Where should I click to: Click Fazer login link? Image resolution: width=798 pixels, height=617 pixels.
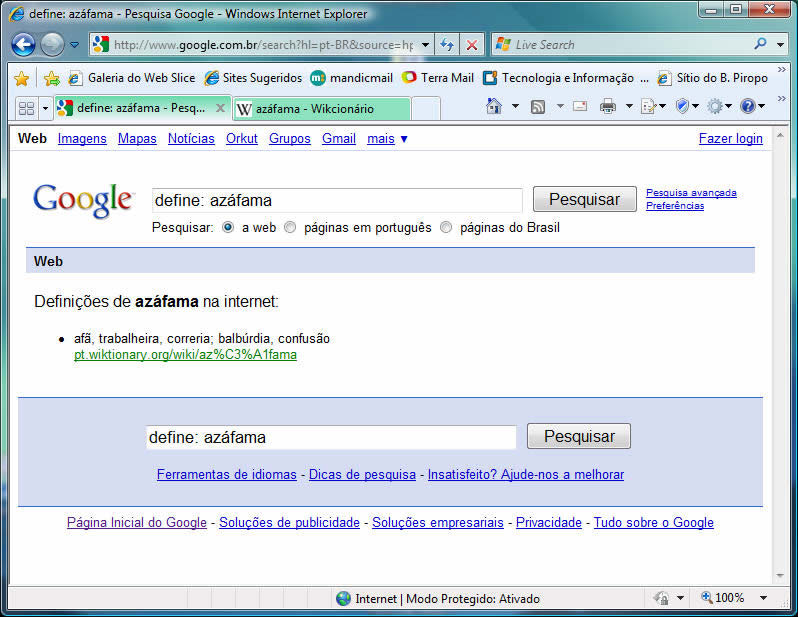pyautogui.click(x=730, y=138)
